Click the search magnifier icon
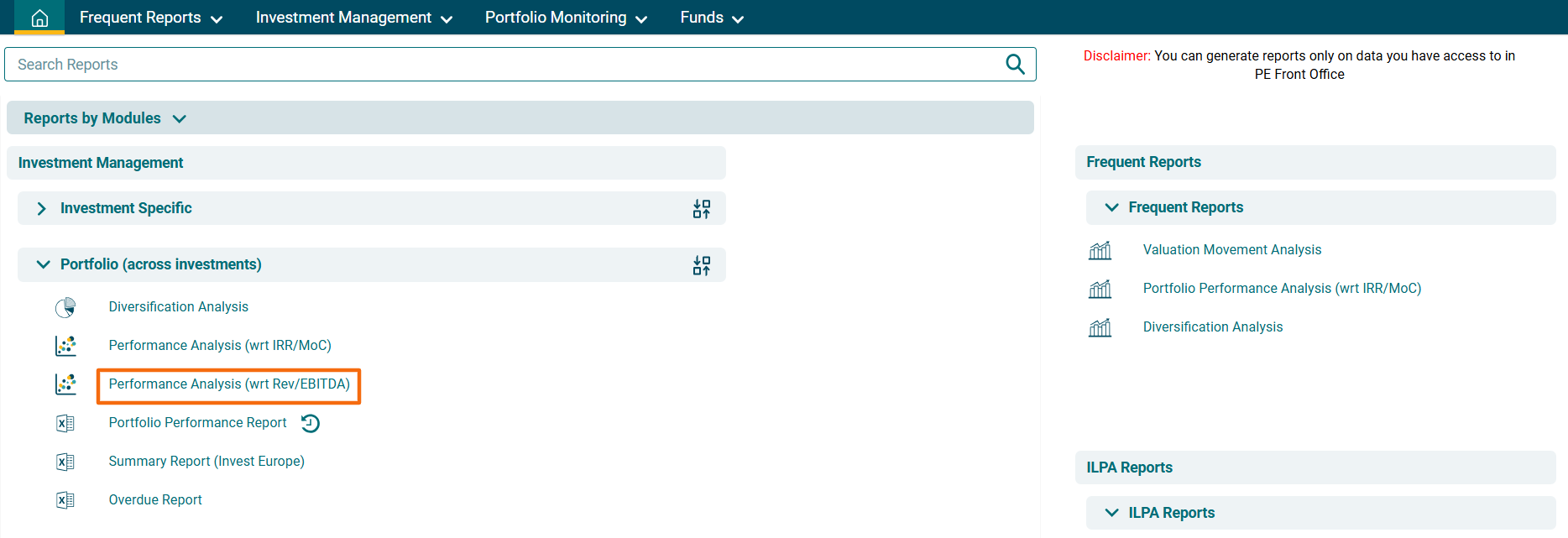1568x538 pixels. (1015, 65)
